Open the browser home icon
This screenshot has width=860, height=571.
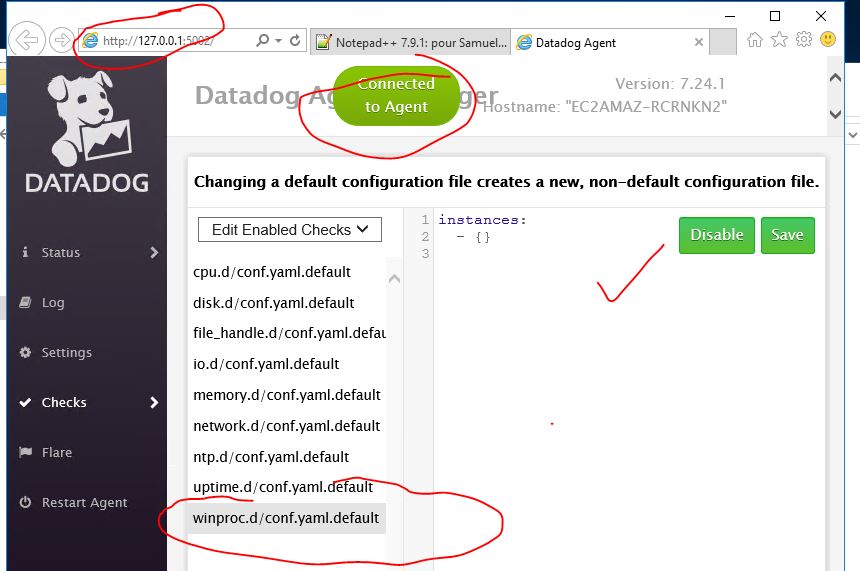pyautogui.click(x=755, y=40)
